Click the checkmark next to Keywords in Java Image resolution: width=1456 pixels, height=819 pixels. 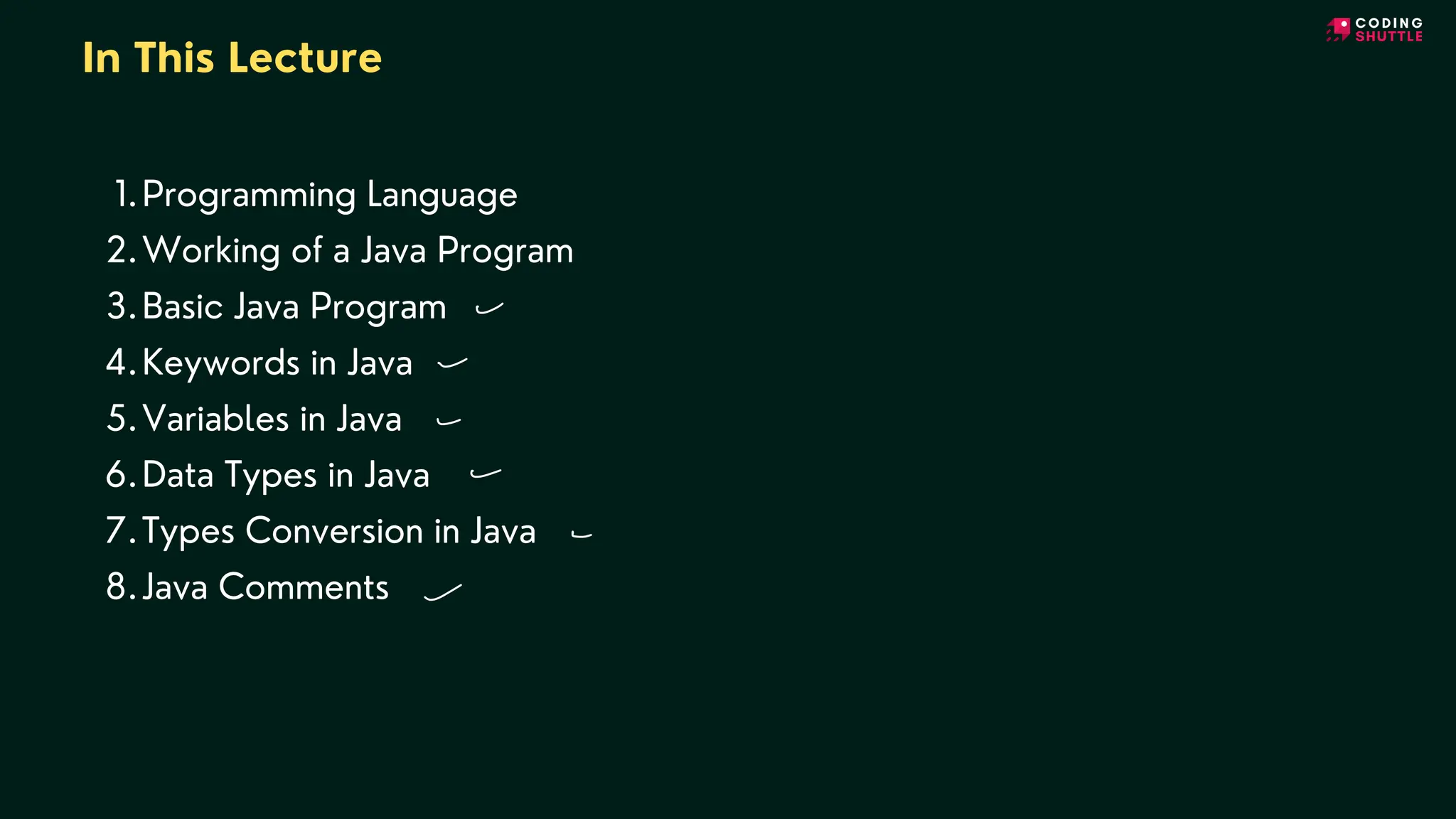[452, 364]
